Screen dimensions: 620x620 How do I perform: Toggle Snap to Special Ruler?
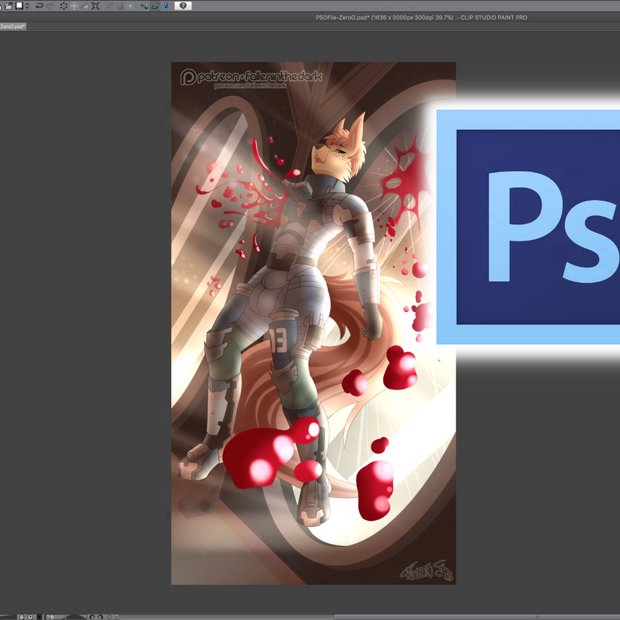click(155, 6)
